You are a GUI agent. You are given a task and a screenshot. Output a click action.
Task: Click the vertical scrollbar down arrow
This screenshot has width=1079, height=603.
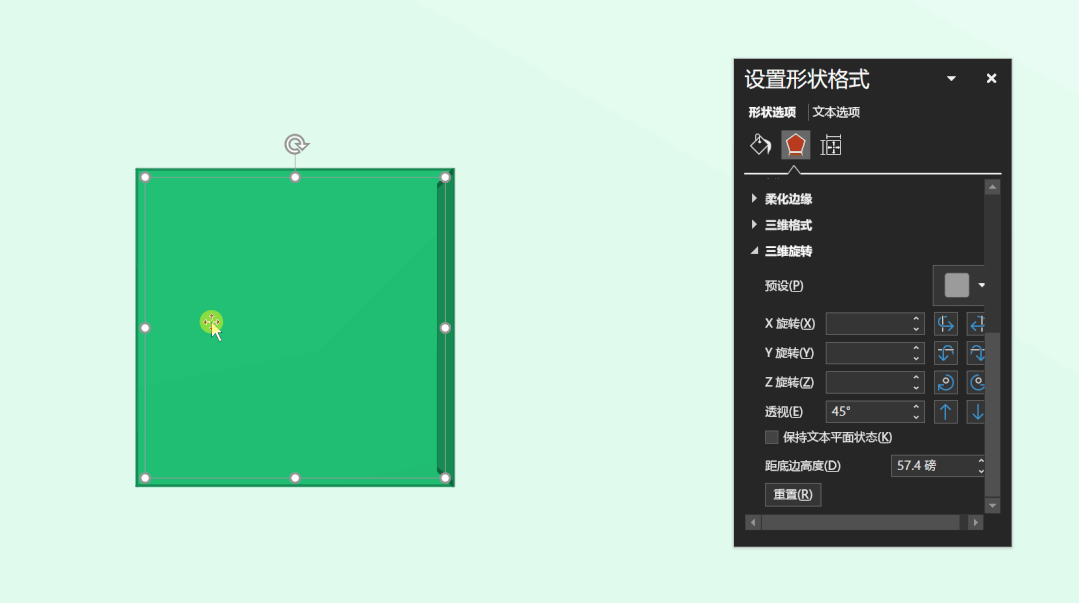coord(992,505)
